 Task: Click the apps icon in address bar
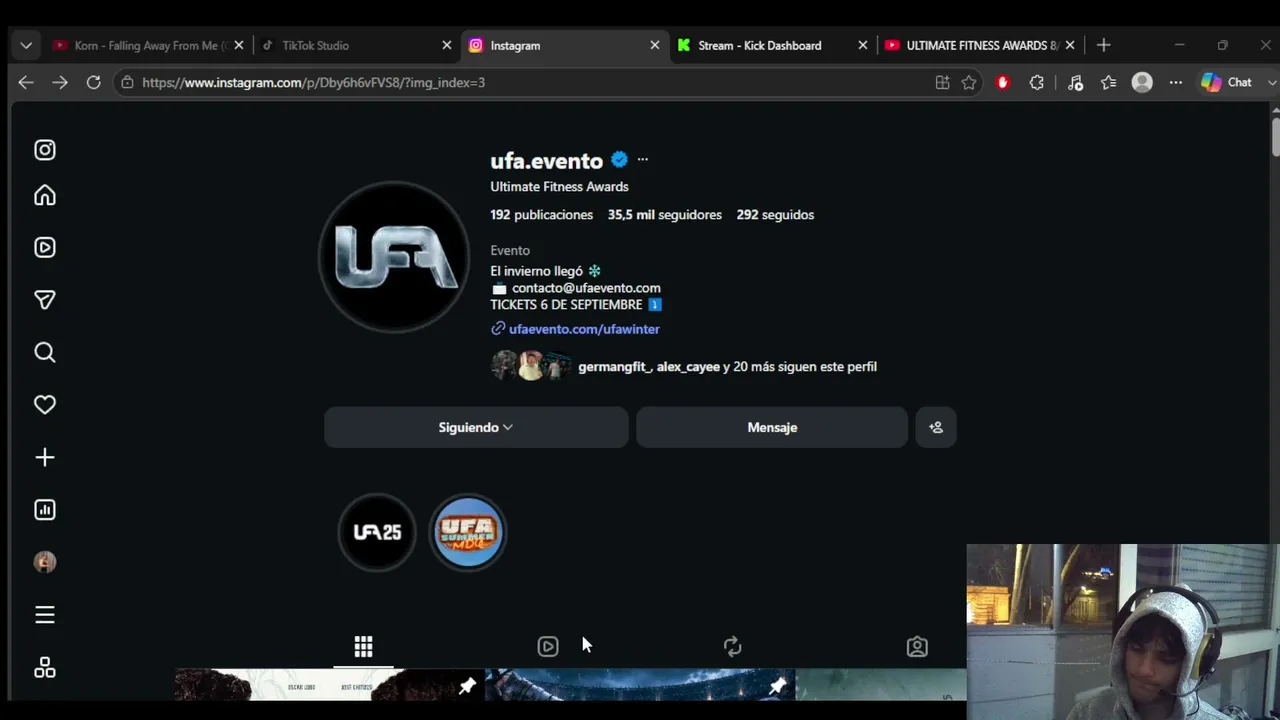[x=942, y=83]
